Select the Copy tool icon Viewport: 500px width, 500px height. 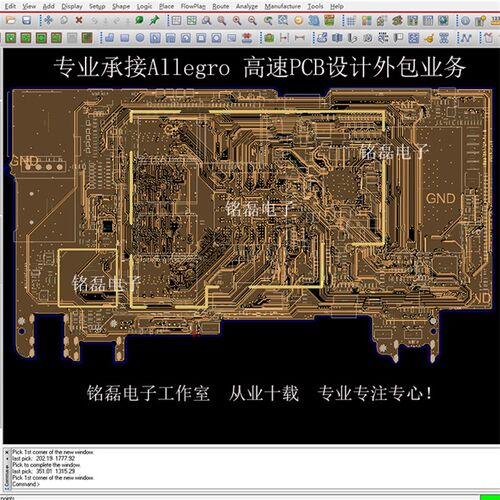tap(64, 21)
